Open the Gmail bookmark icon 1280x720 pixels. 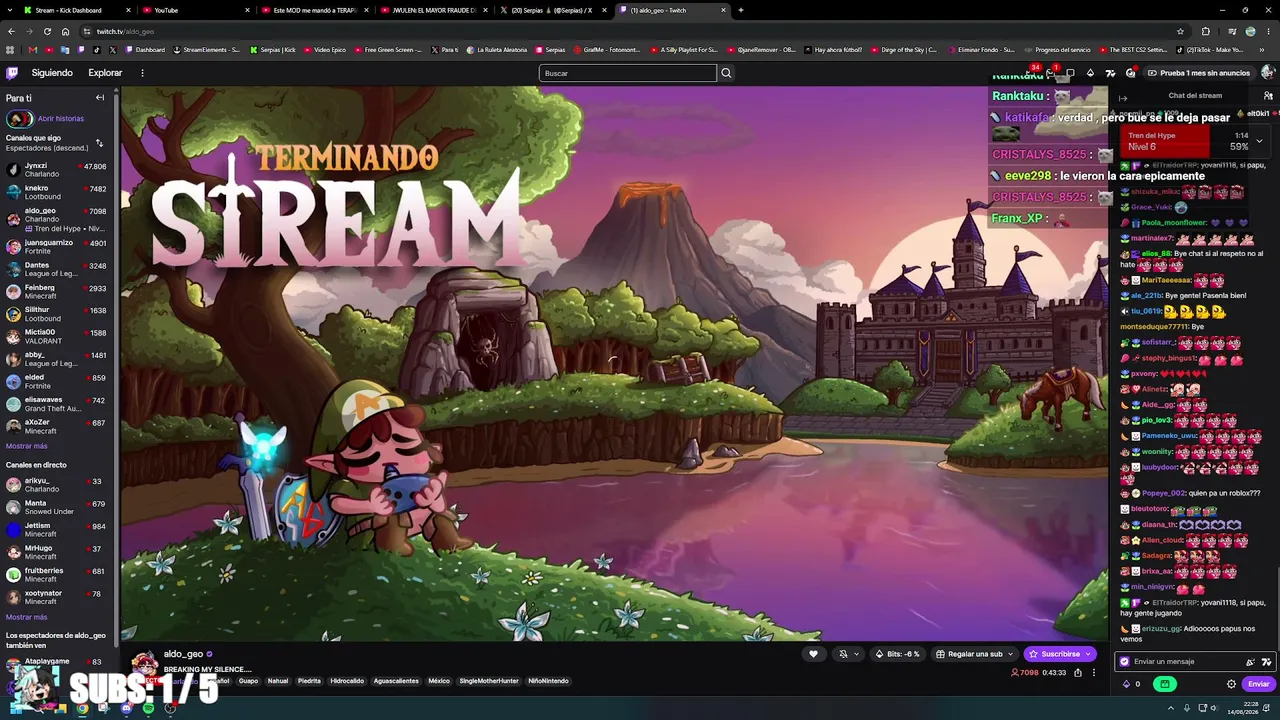coord(33,50)
